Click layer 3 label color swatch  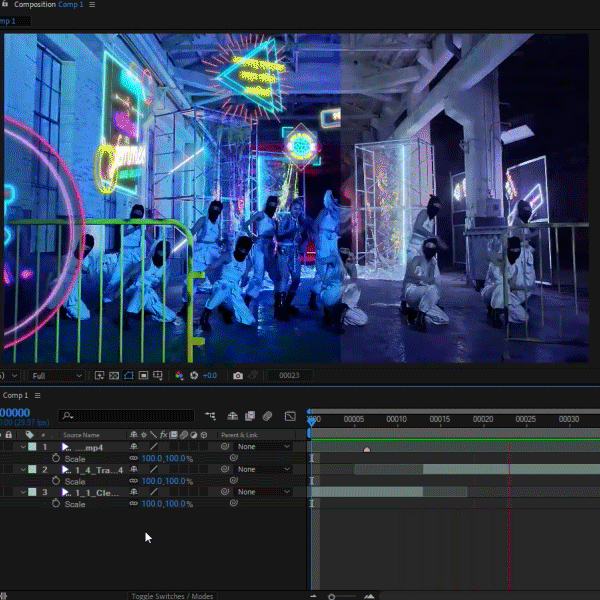(33, 492)
